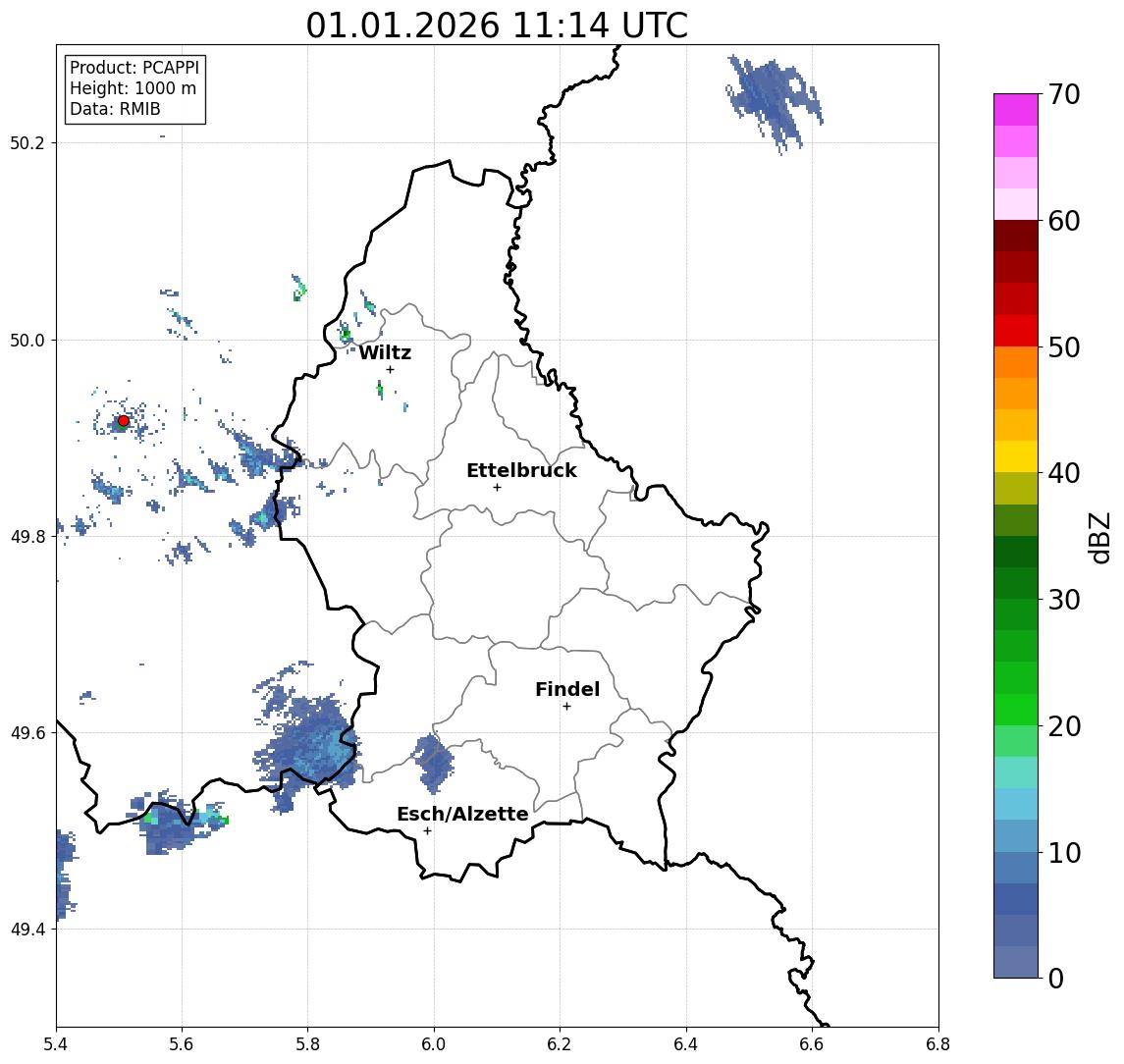Click the longitude tick label "5.6"
The width and height of the screenshot is (1124, 1064).
pos(182,1044)
